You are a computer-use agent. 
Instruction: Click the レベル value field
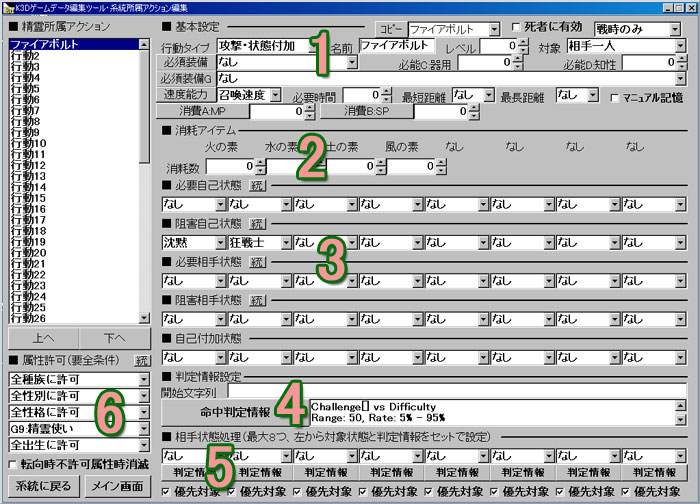point(500,46)
